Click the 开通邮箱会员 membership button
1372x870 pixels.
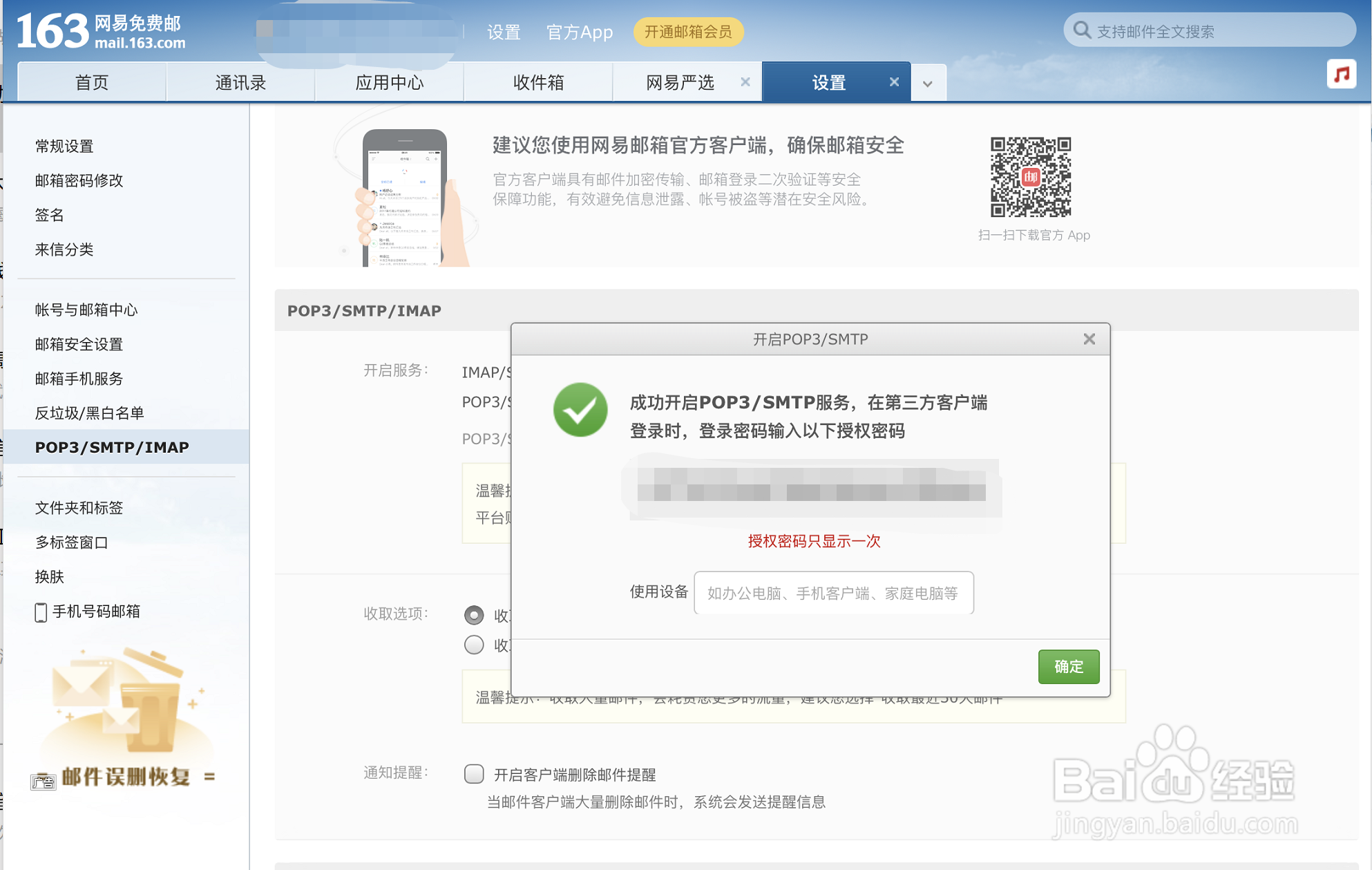click(x=688, y=32)
